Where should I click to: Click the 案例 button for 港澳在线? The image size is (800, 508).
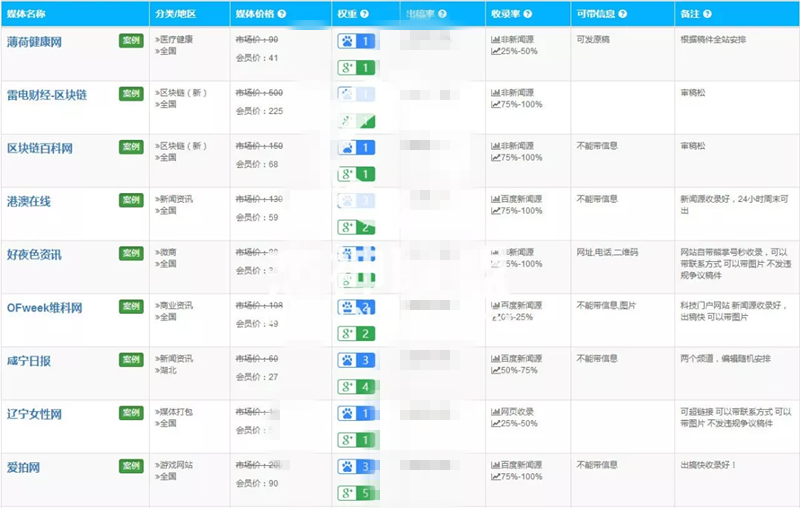131,200
